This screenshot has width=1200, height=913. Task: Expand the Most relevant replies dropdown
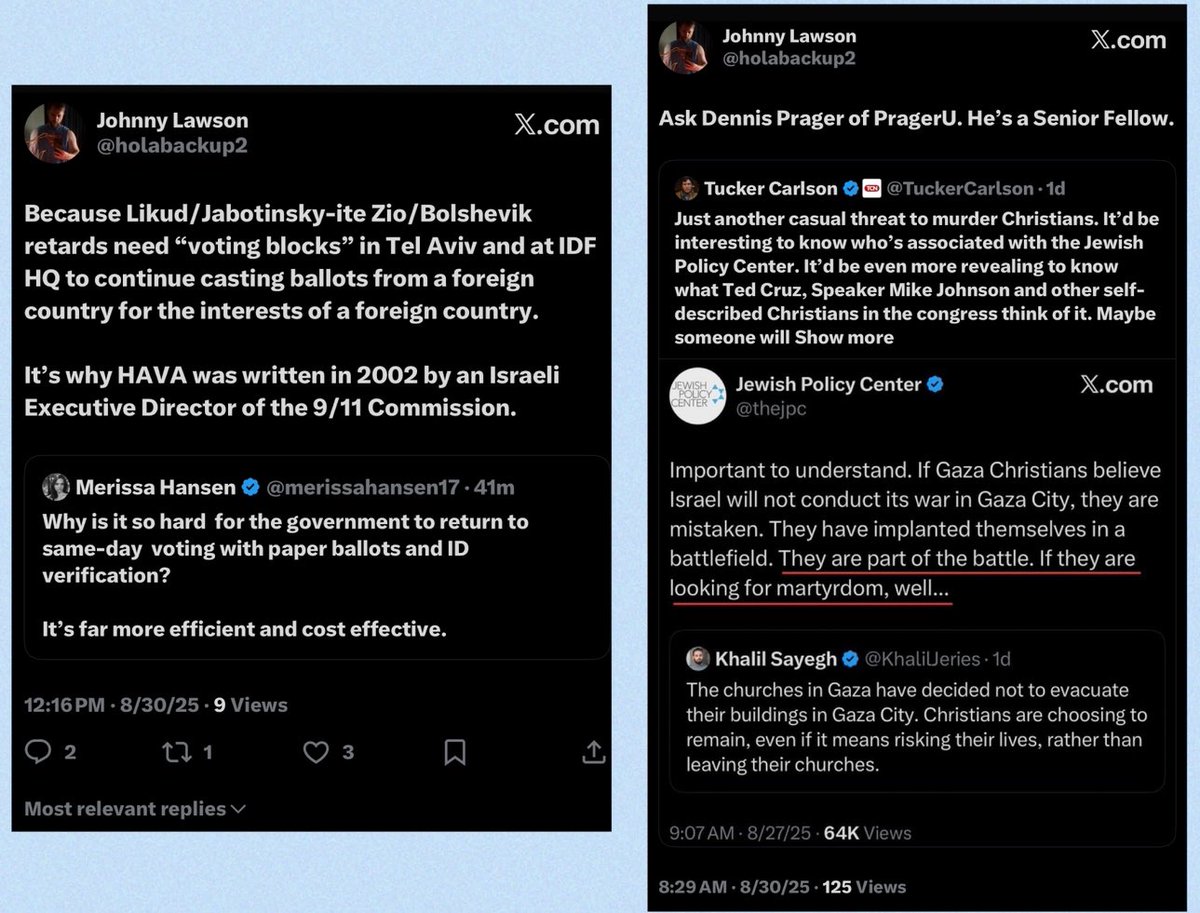click(x=135, y=809)
